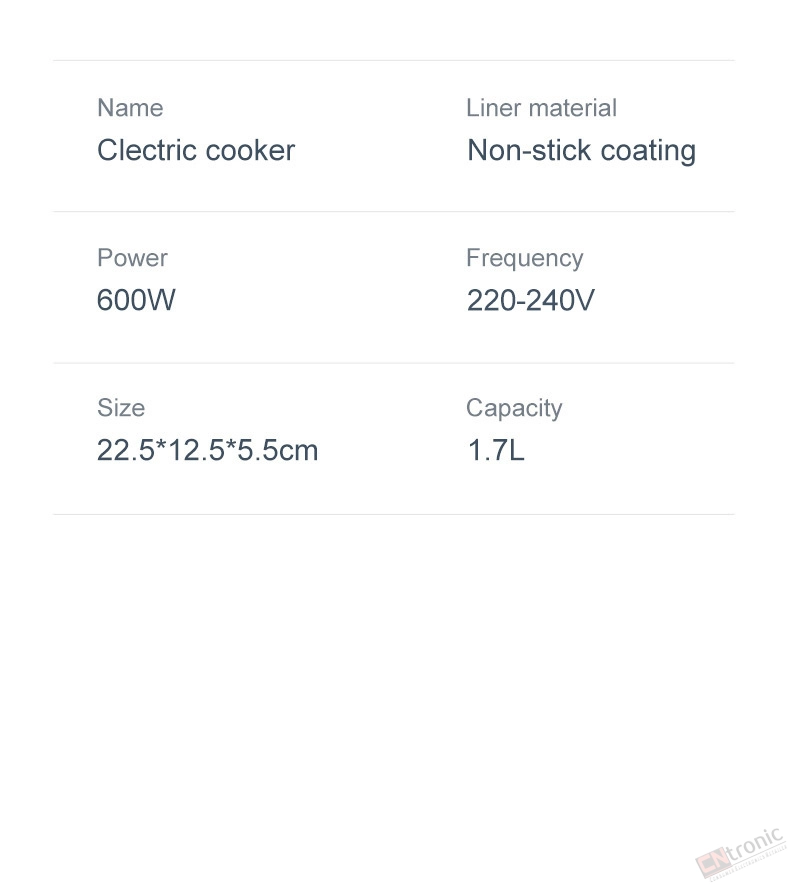Select the Power label

tap(132, 258)
